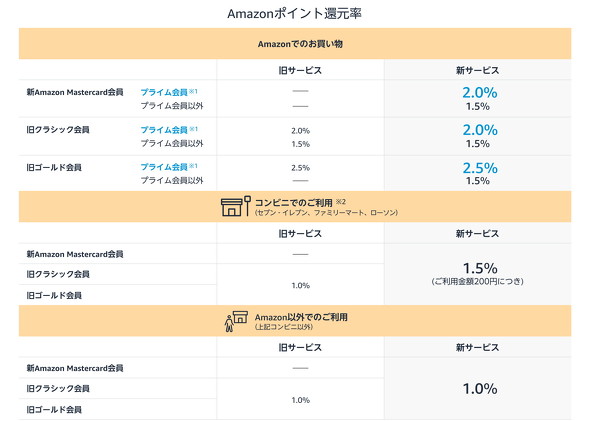Click the 新サービス header in convenience store section
This screenshot has width=590, height=421.
[x=477, y=234]
